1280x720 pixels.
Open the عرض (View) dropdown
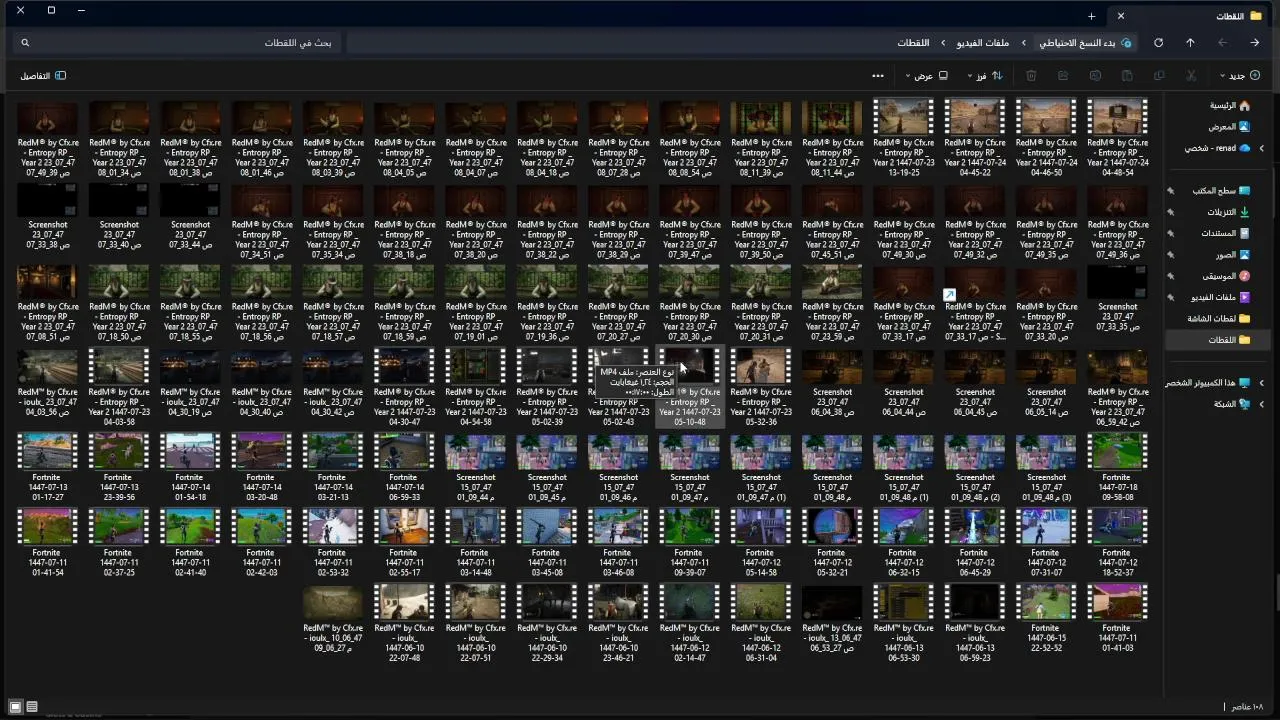pyautogui.click(x=927, y=76)
